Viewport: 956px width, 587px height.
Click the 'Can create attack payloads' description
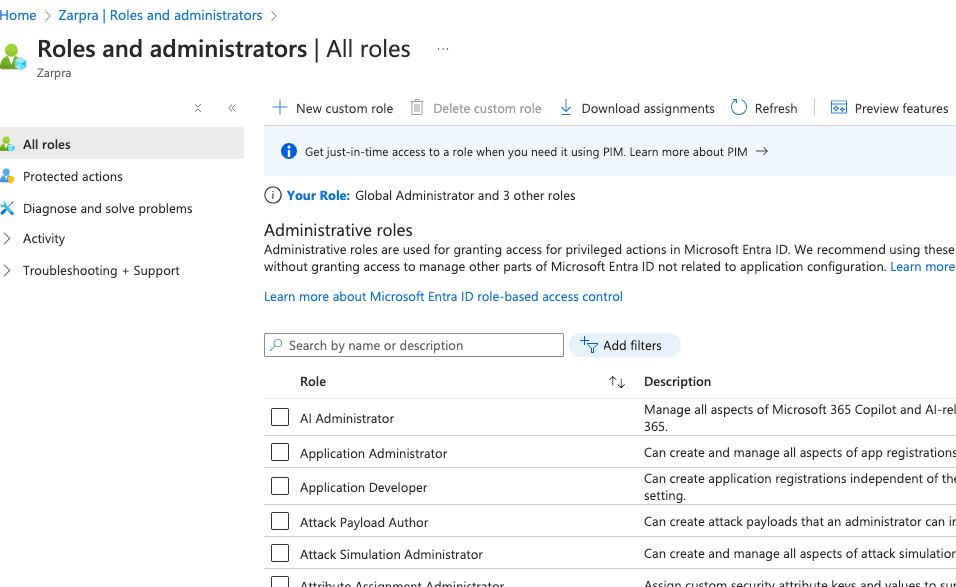click(800, 521)
